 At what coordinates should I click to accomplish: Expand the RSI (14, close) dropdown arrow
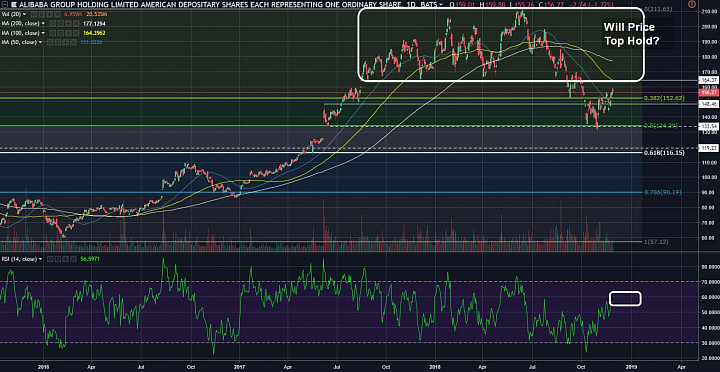point(40,259)
